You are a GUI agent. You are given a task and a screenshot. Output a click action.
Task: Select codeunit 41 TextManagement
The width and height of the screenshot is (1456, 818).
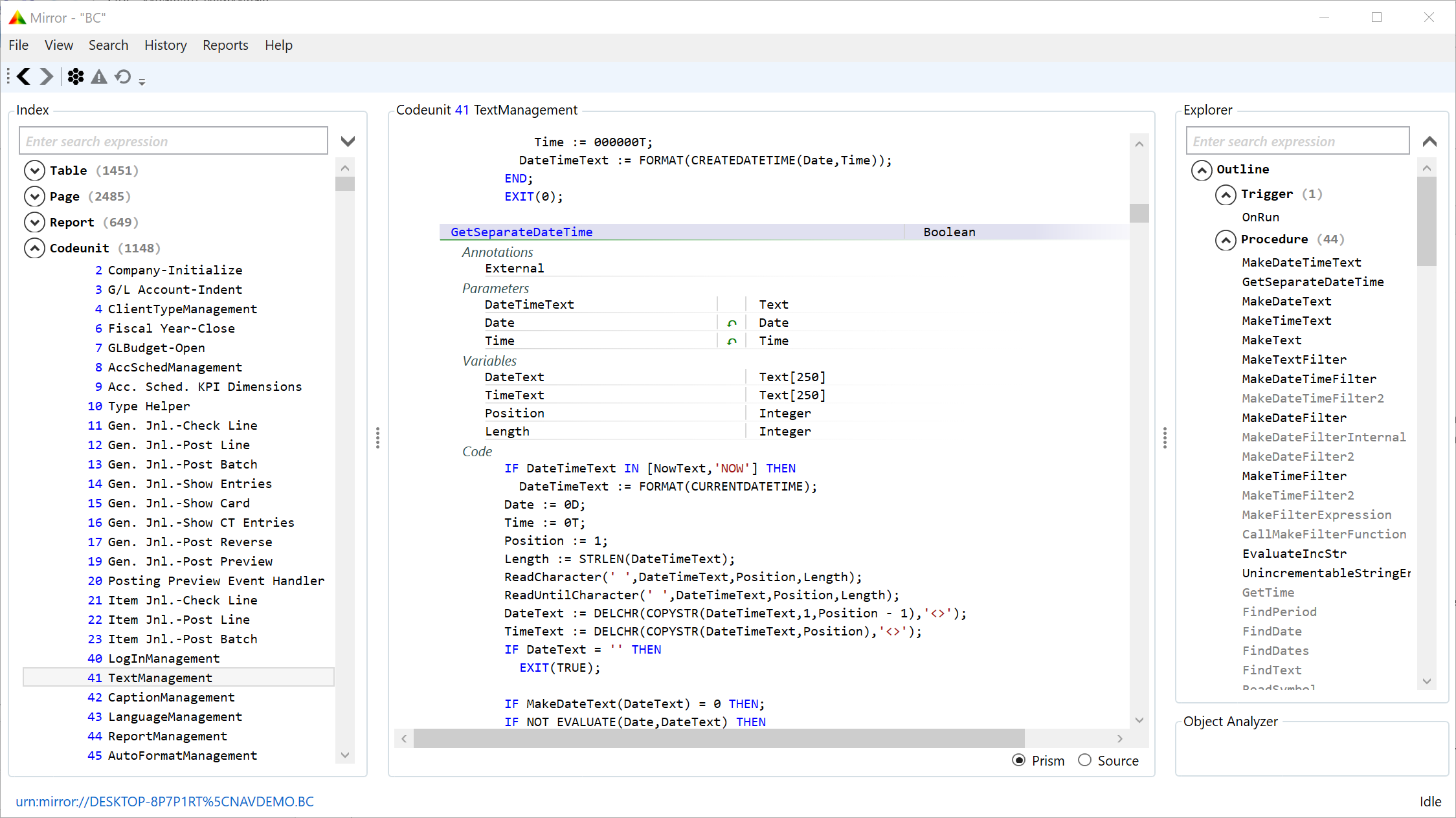tap(179, 678)
